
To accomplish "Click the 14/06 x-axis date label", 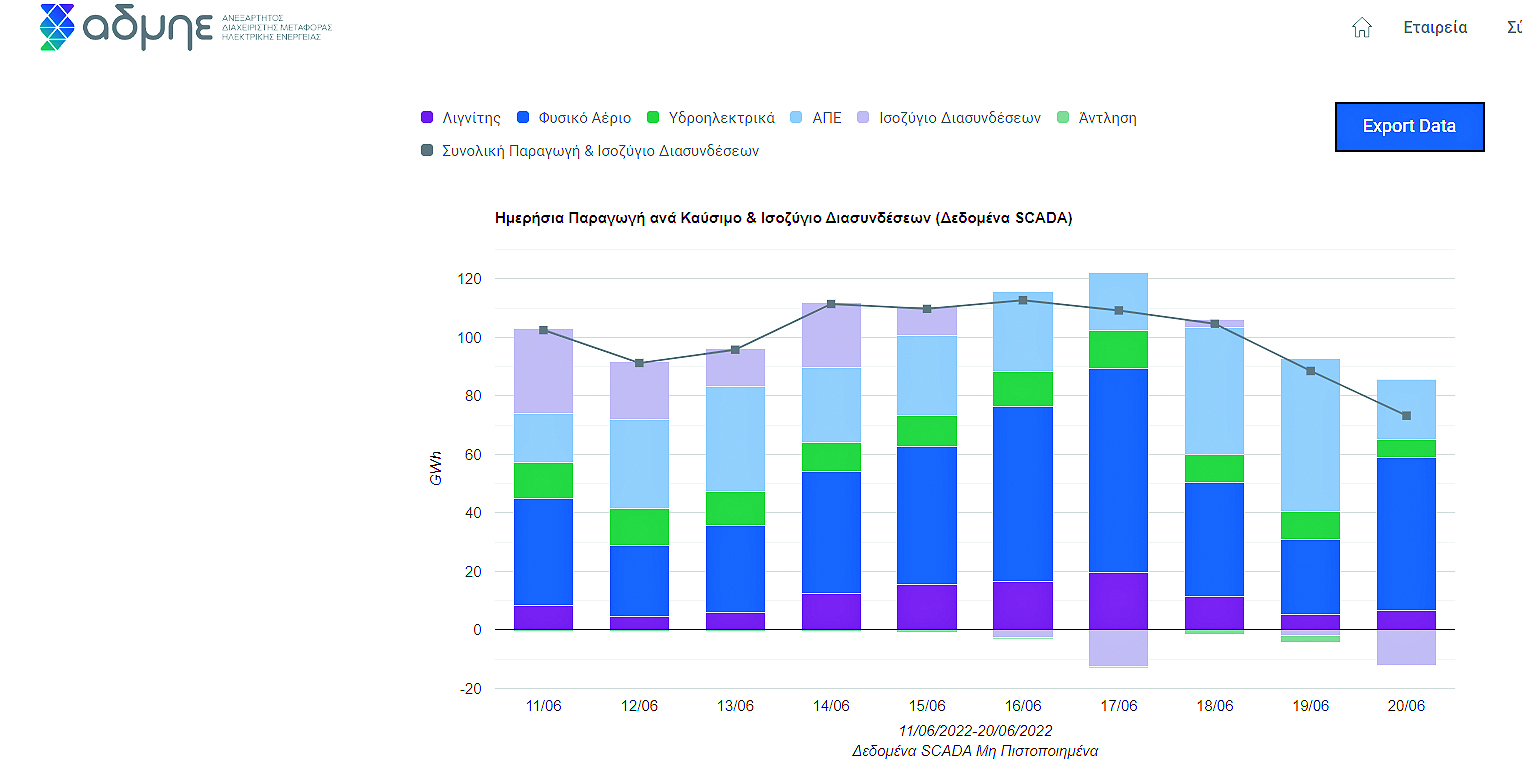I will 831,706.
